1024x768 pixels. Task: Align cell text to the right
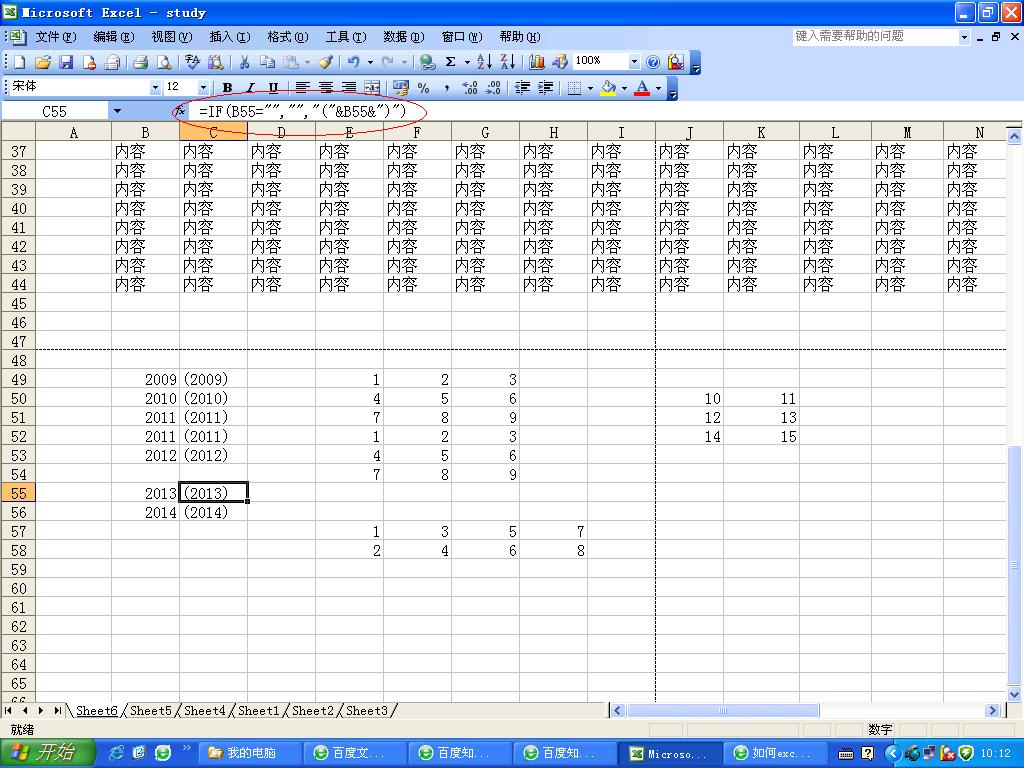(x=349, y=88)
